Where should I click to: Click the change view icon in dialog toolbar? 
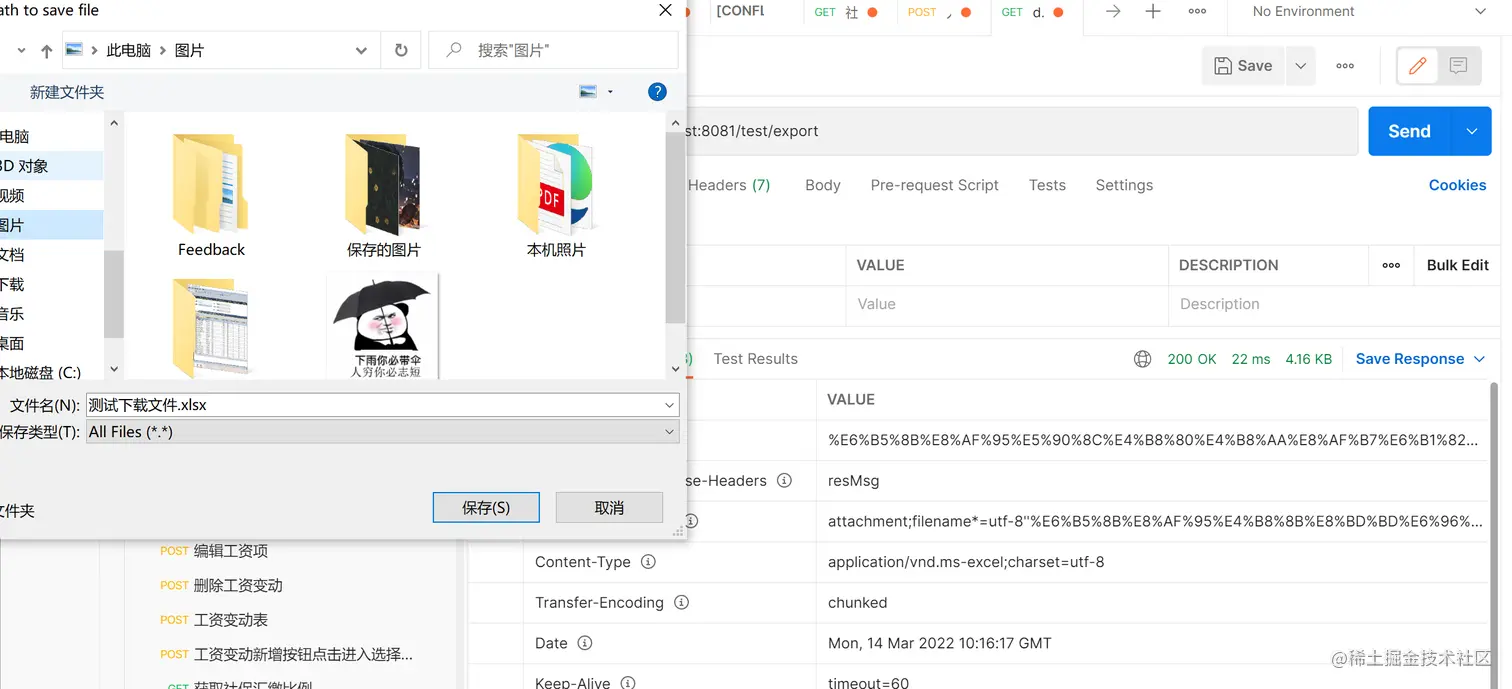point(588,92)
